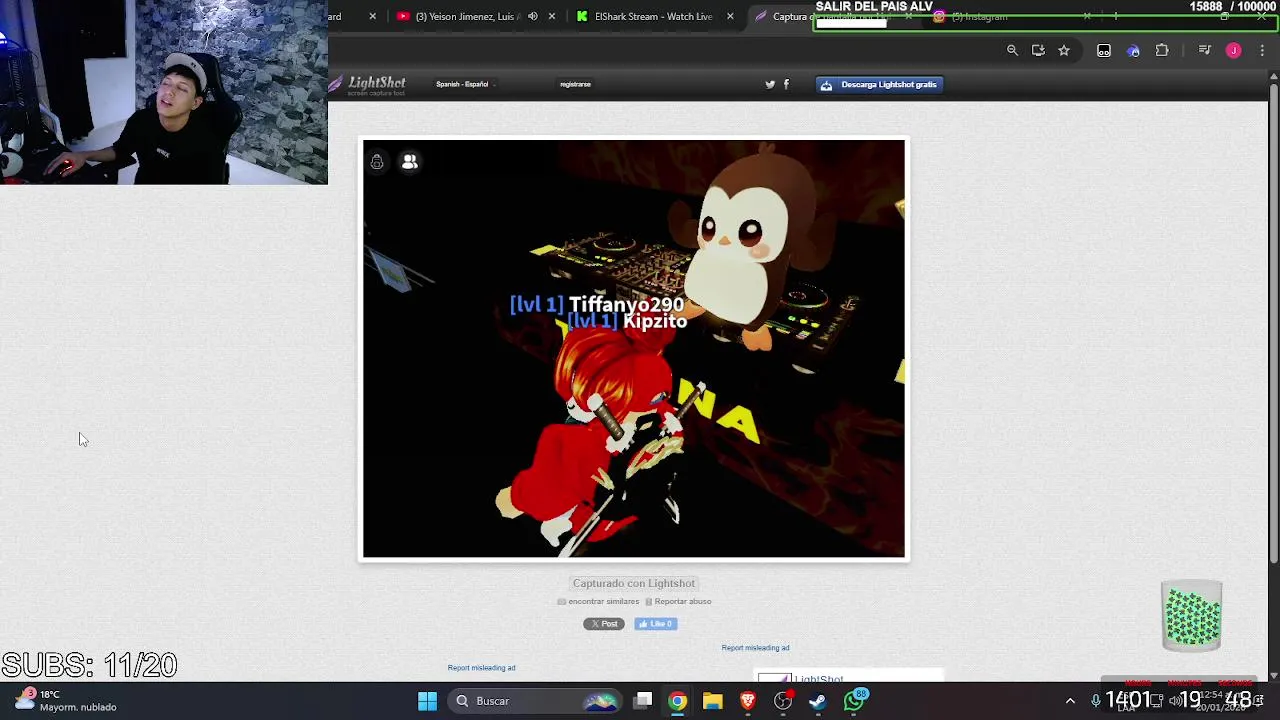Open the Windows Start button

427,701
